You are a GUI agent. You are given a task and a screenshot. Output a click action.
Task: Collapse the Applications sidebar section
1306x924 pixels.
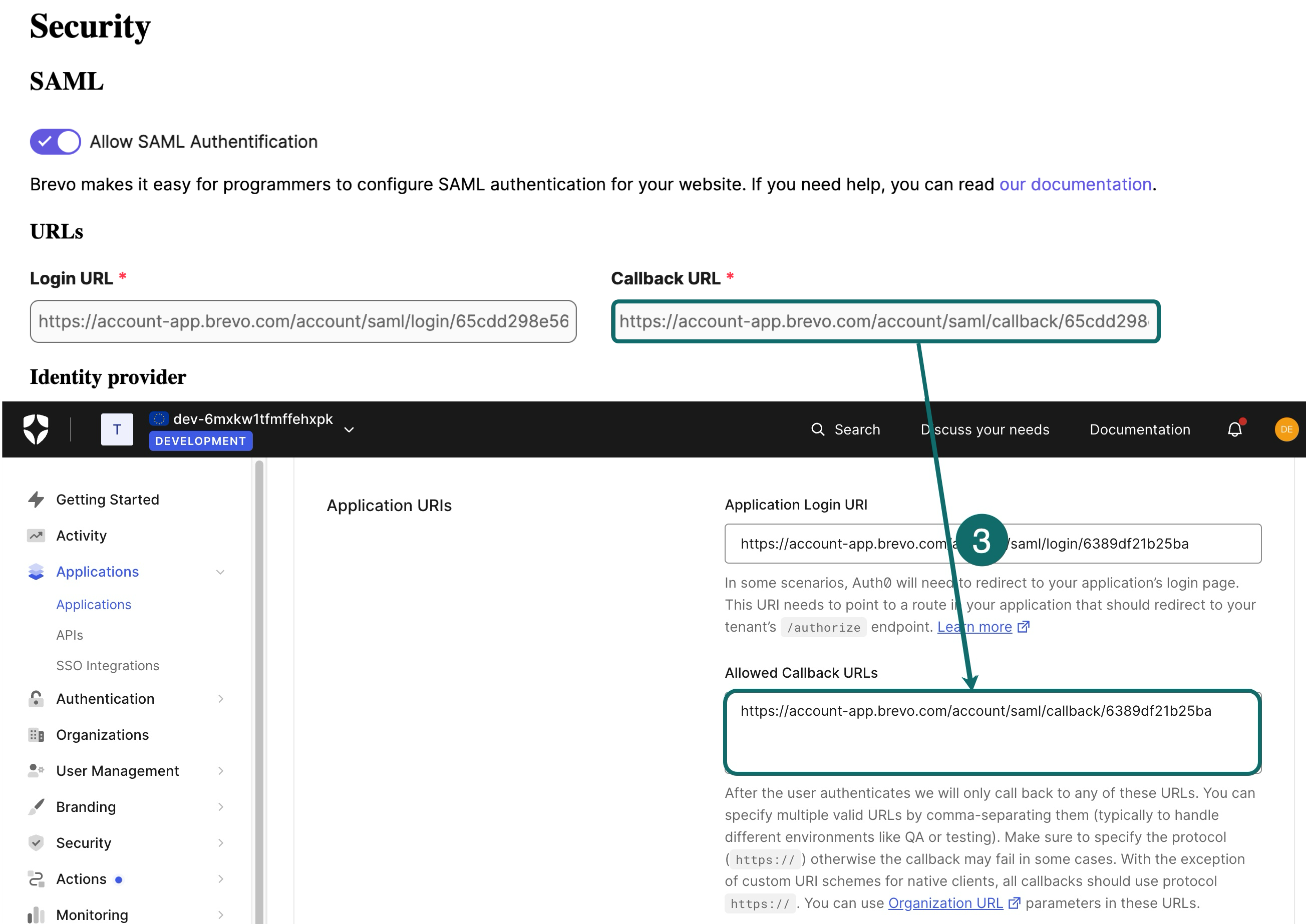[221, 572]
